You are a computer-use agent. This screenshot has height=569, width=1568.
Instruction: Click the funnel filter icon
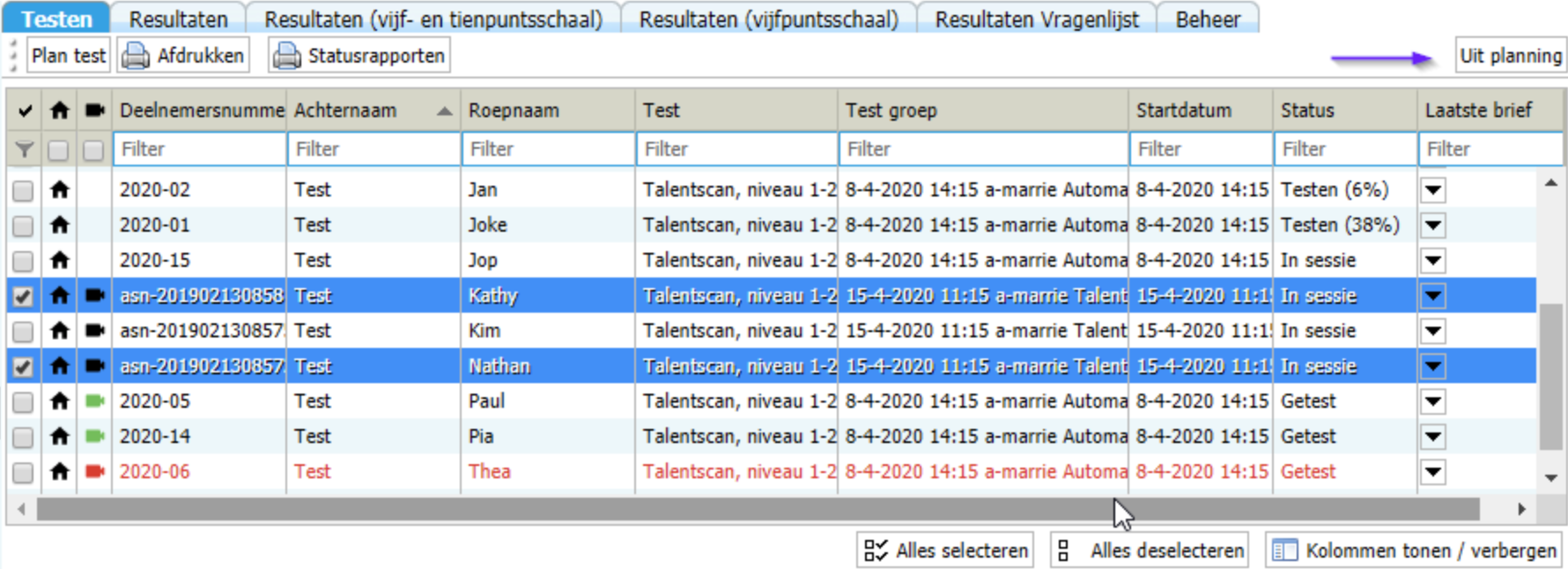click(x=25, y=150)
